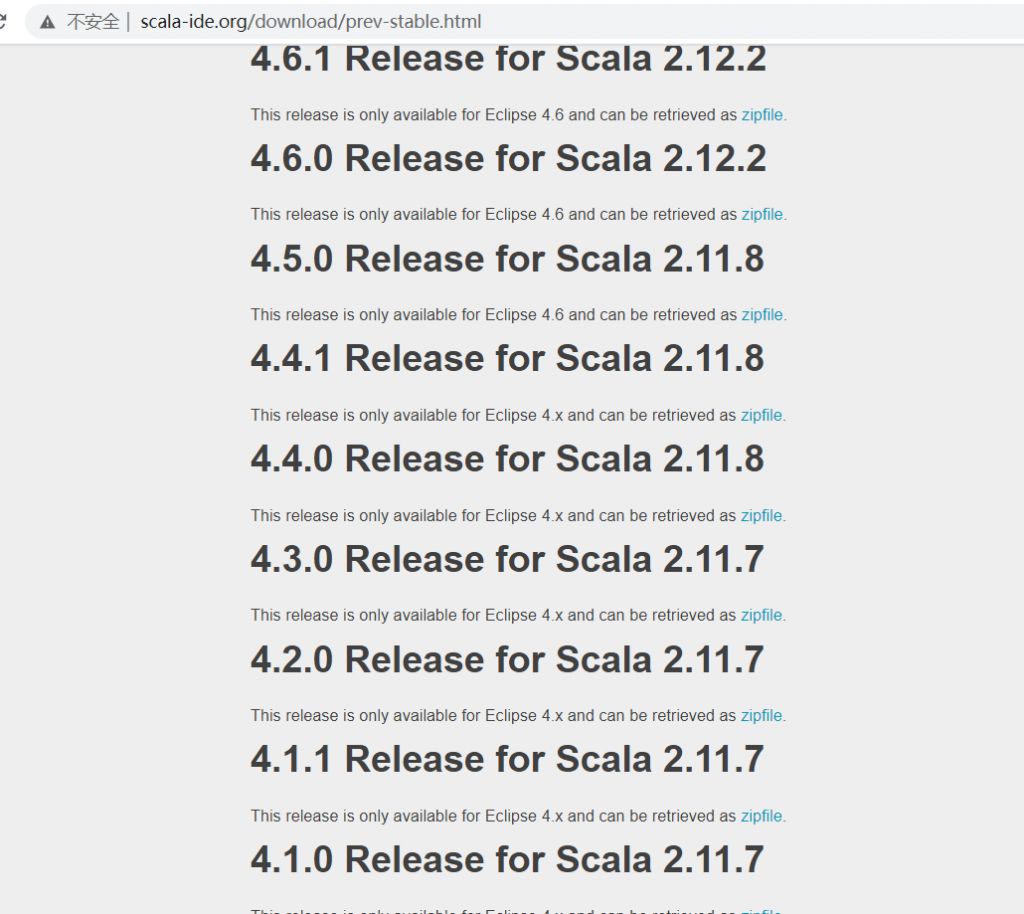Viewport: 1024px width, 914px height.
Task: Retrieve the zipfile for 4.4.0 release
Action: click(x=761, y=516)
